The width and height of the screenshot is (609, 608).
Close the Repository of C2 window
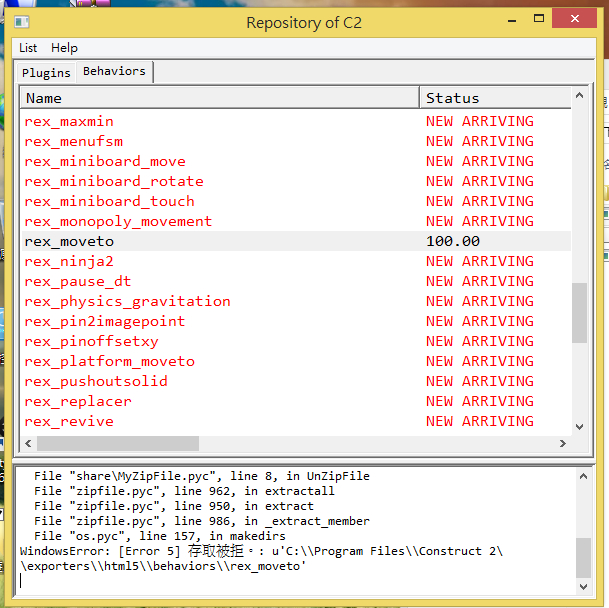tap(574, 18)
